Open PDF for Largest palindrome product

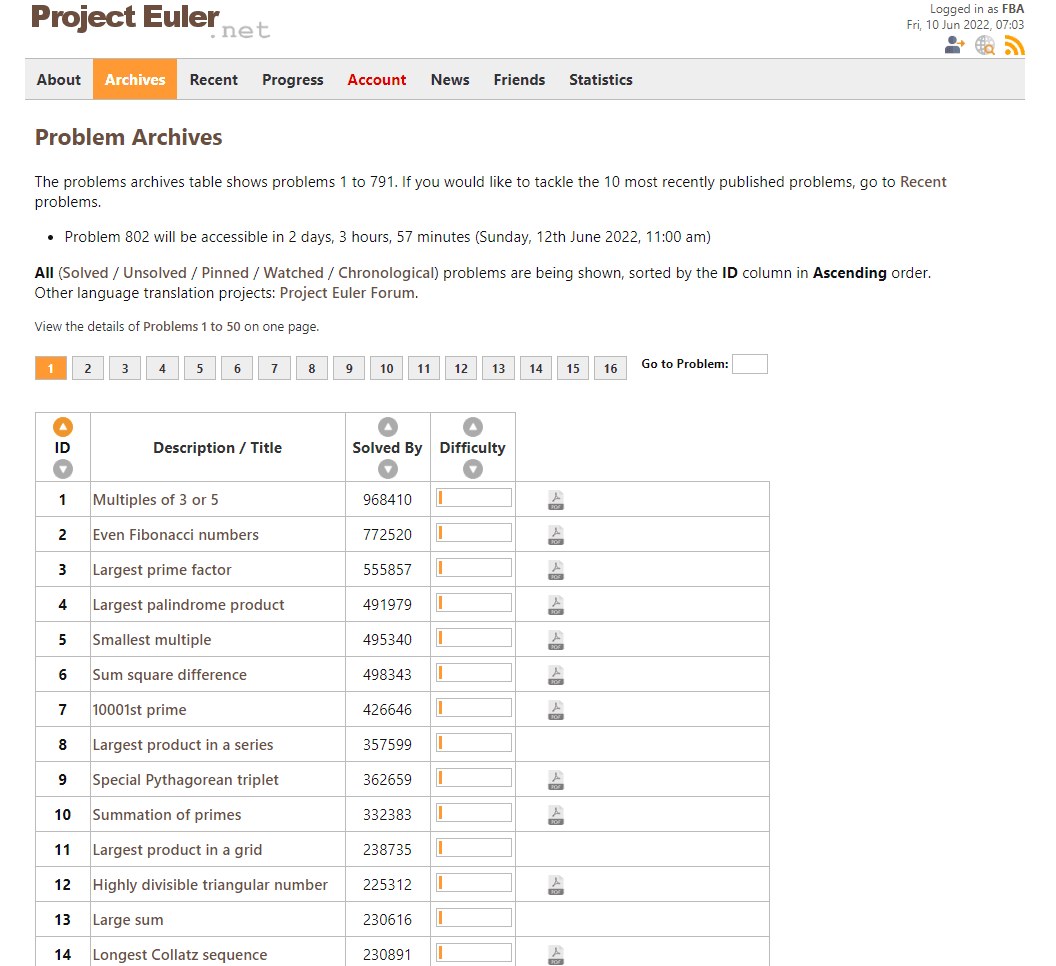pyautogui.click(x=556, y=605)
